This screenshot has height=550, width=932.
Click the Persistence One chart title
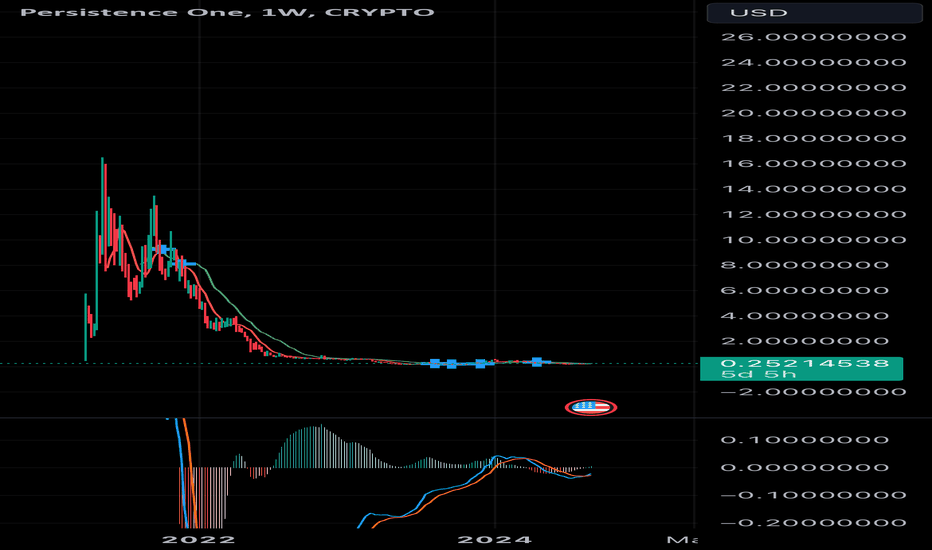(x=227, y=12)
